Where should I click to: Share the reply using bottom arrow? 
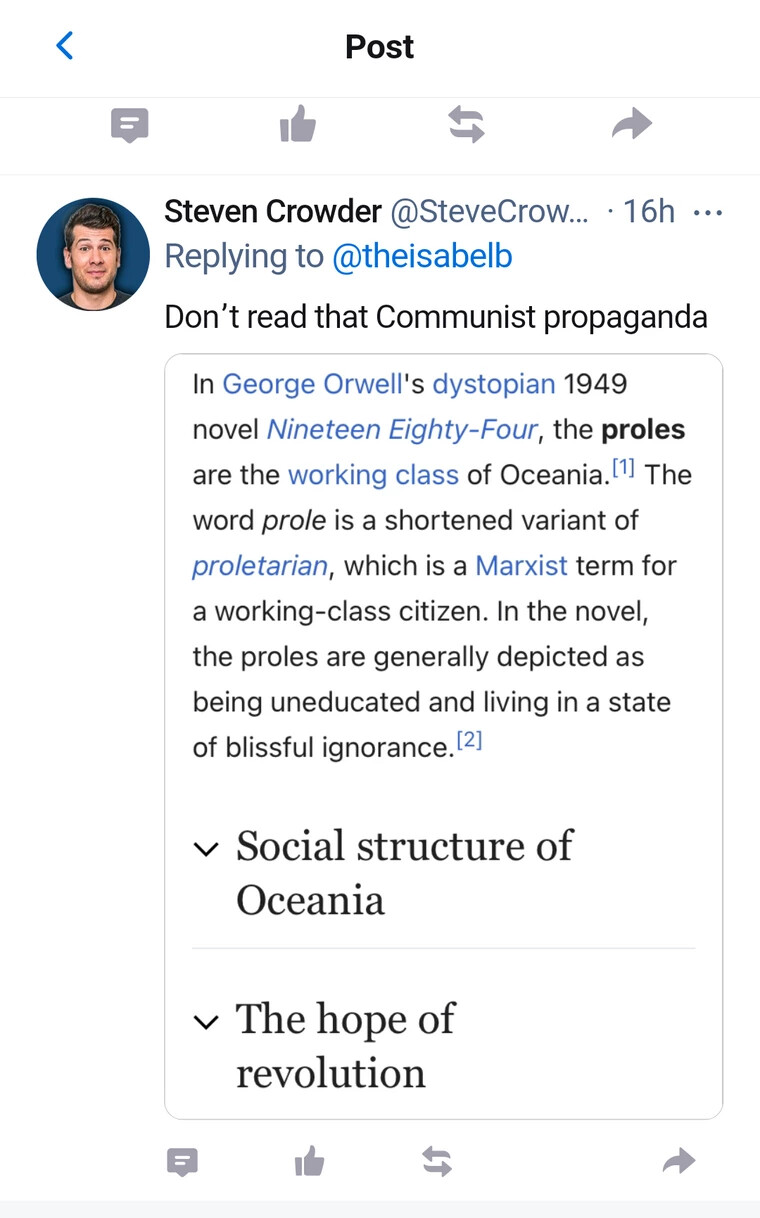point(679,1162)
